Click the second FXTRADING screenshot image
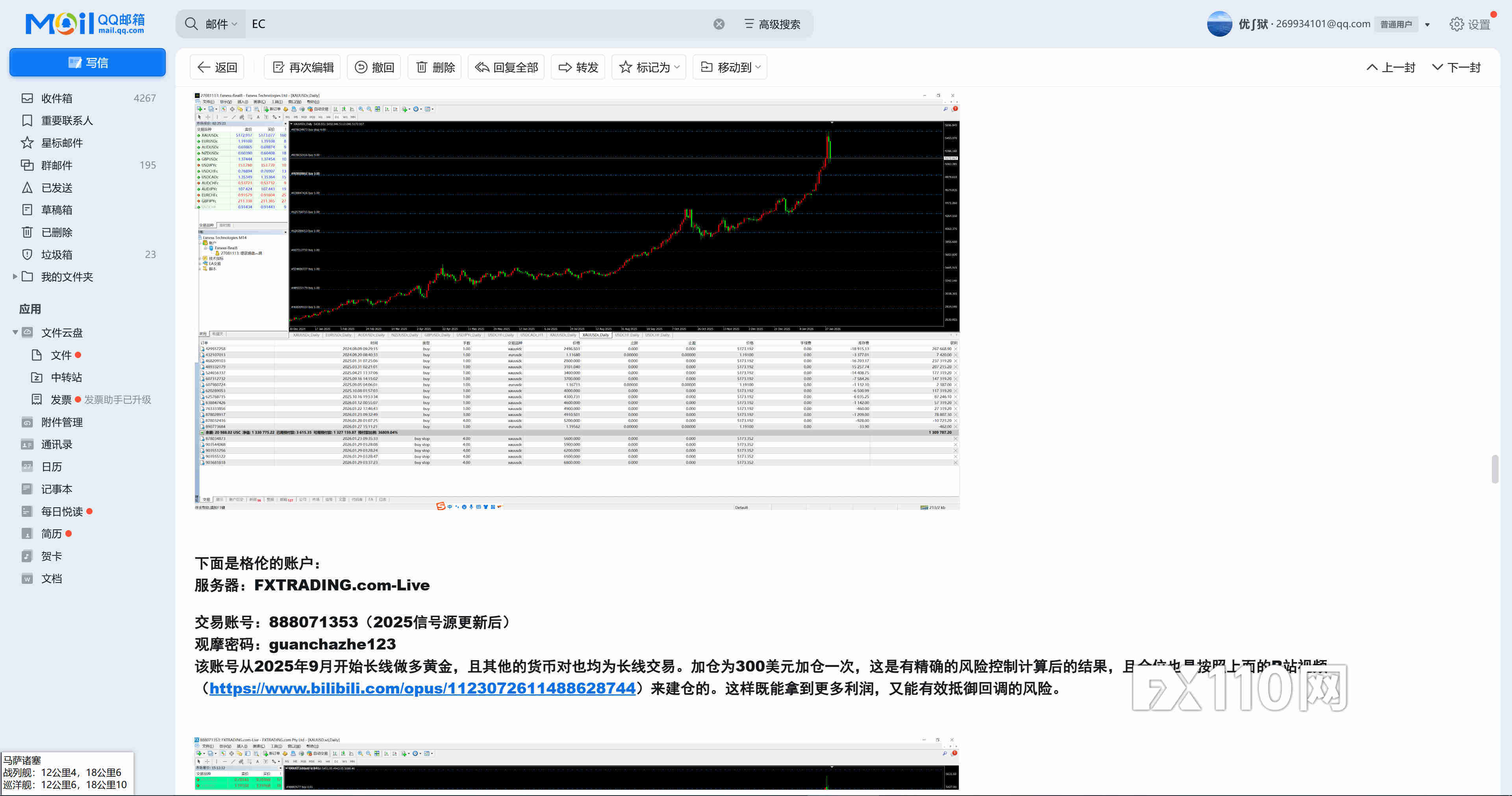This screenshot has height=796, width=1512. pos(577,763)
